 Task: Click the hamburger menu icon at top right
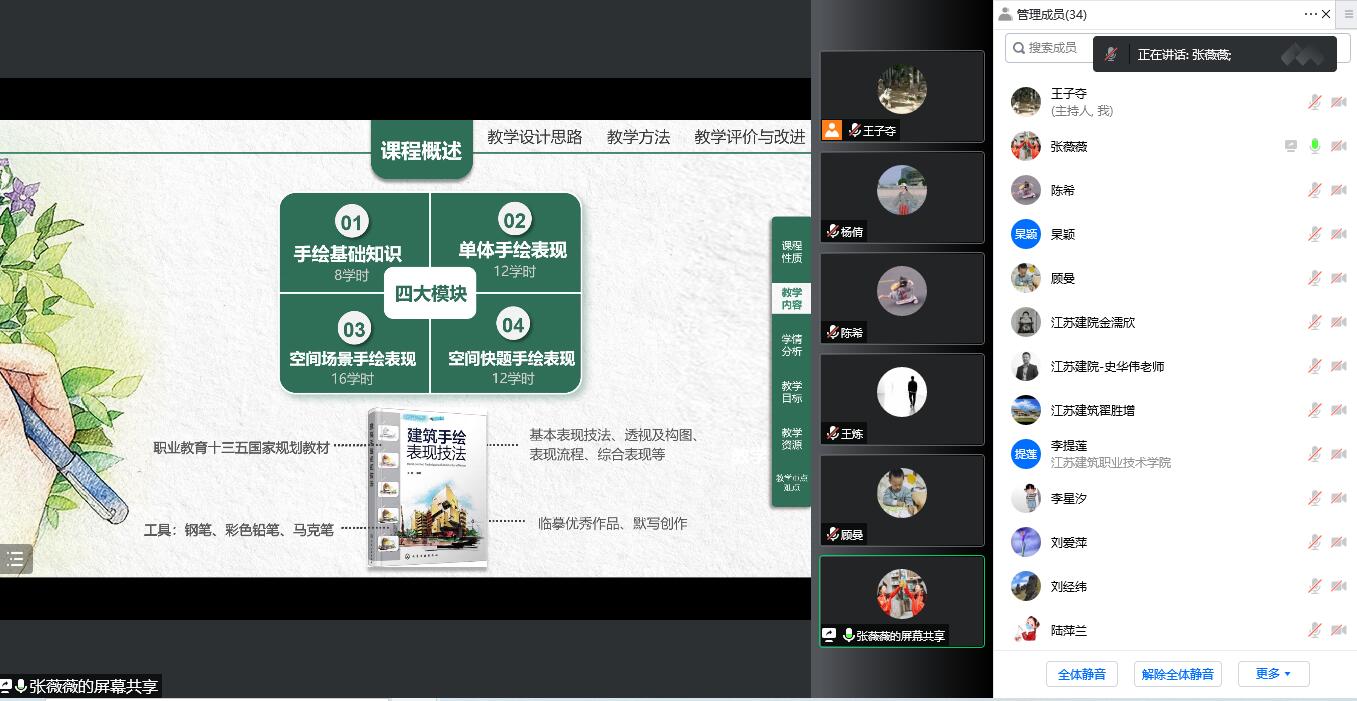click(x=1348, y=14)
